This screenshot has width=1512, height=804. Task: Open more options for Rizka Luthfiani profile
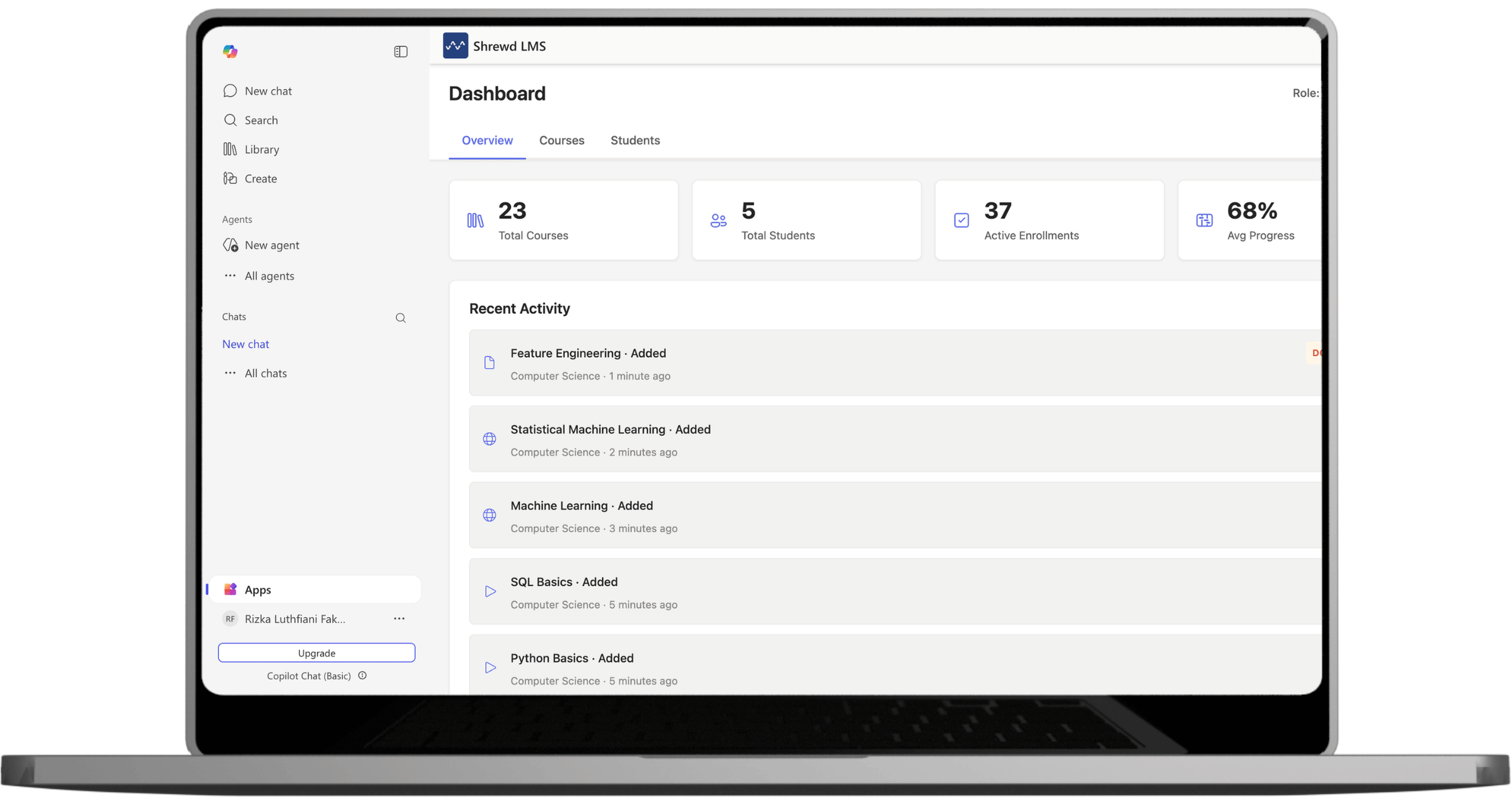[399, 618]
